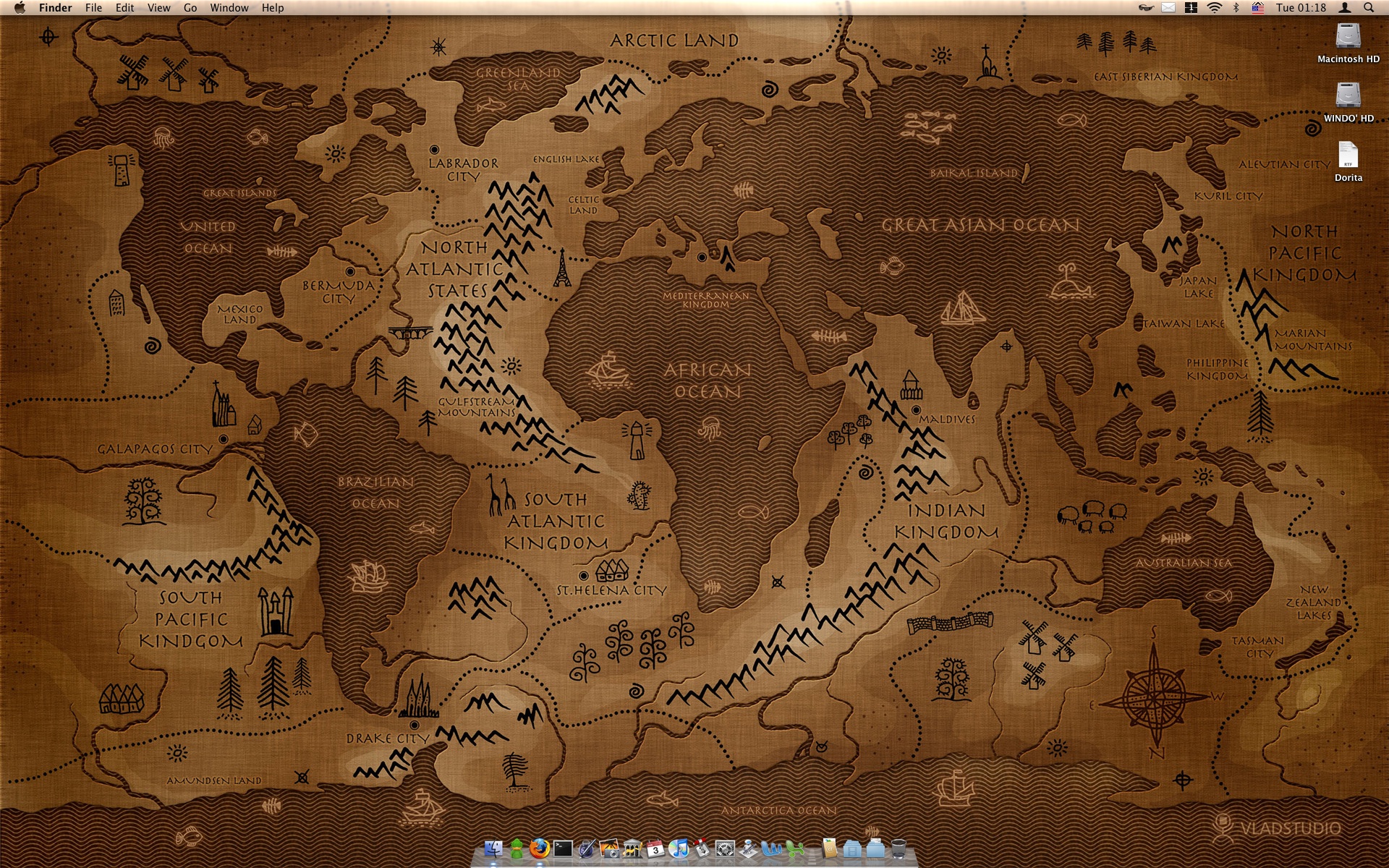Select the Macintosh HD drive icon
The image size is (1389, 868).
click(1348, 36)
